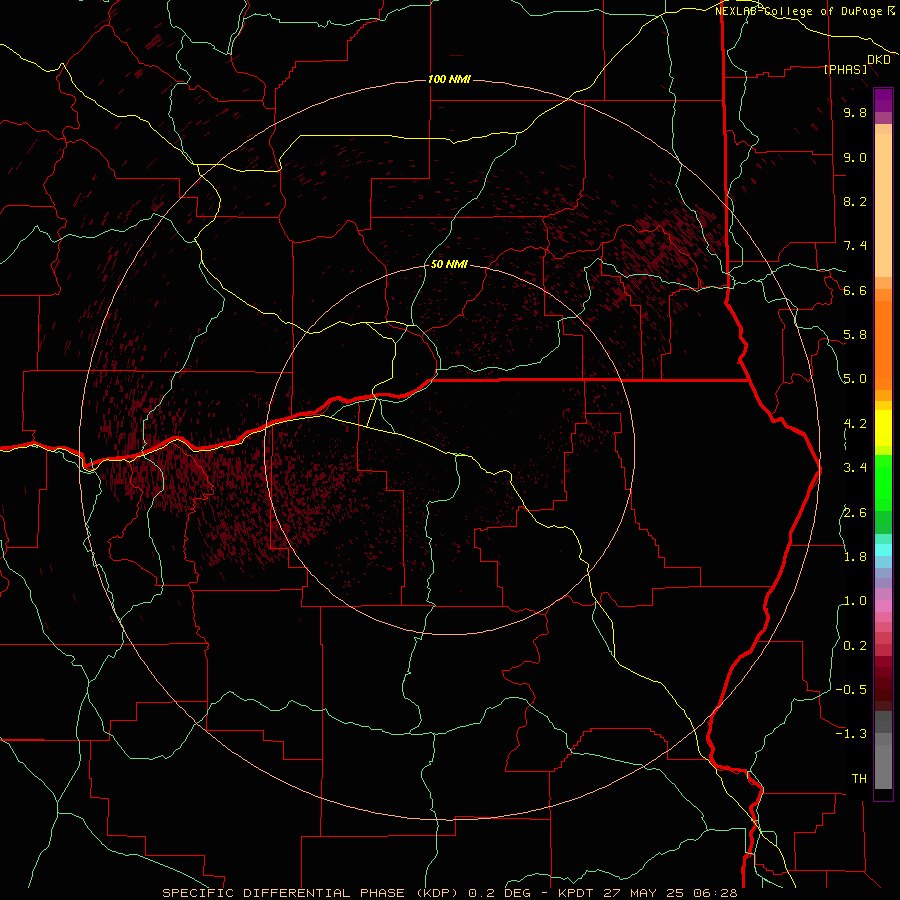Click the 6.6 value on the color scale

(x=855, y=290)
